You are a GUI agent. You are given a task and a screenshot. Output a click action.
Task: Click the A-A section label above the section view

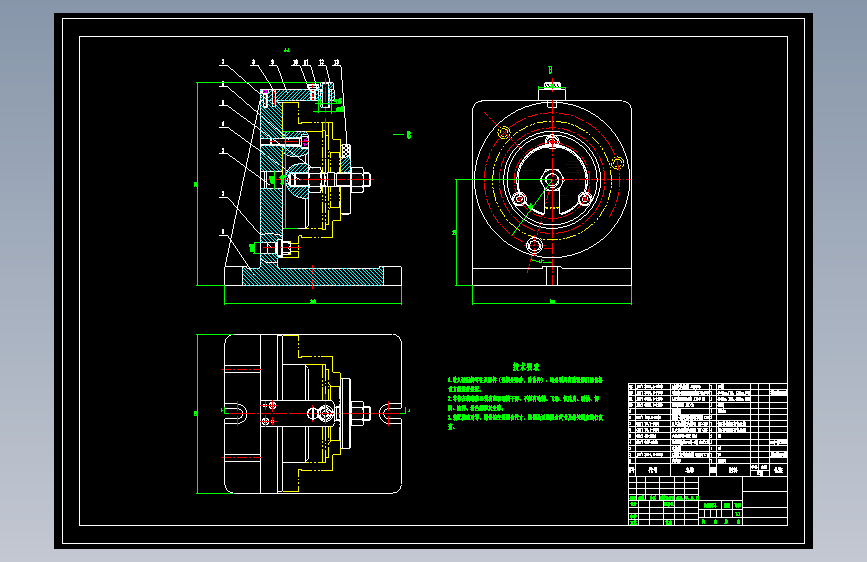287,50
